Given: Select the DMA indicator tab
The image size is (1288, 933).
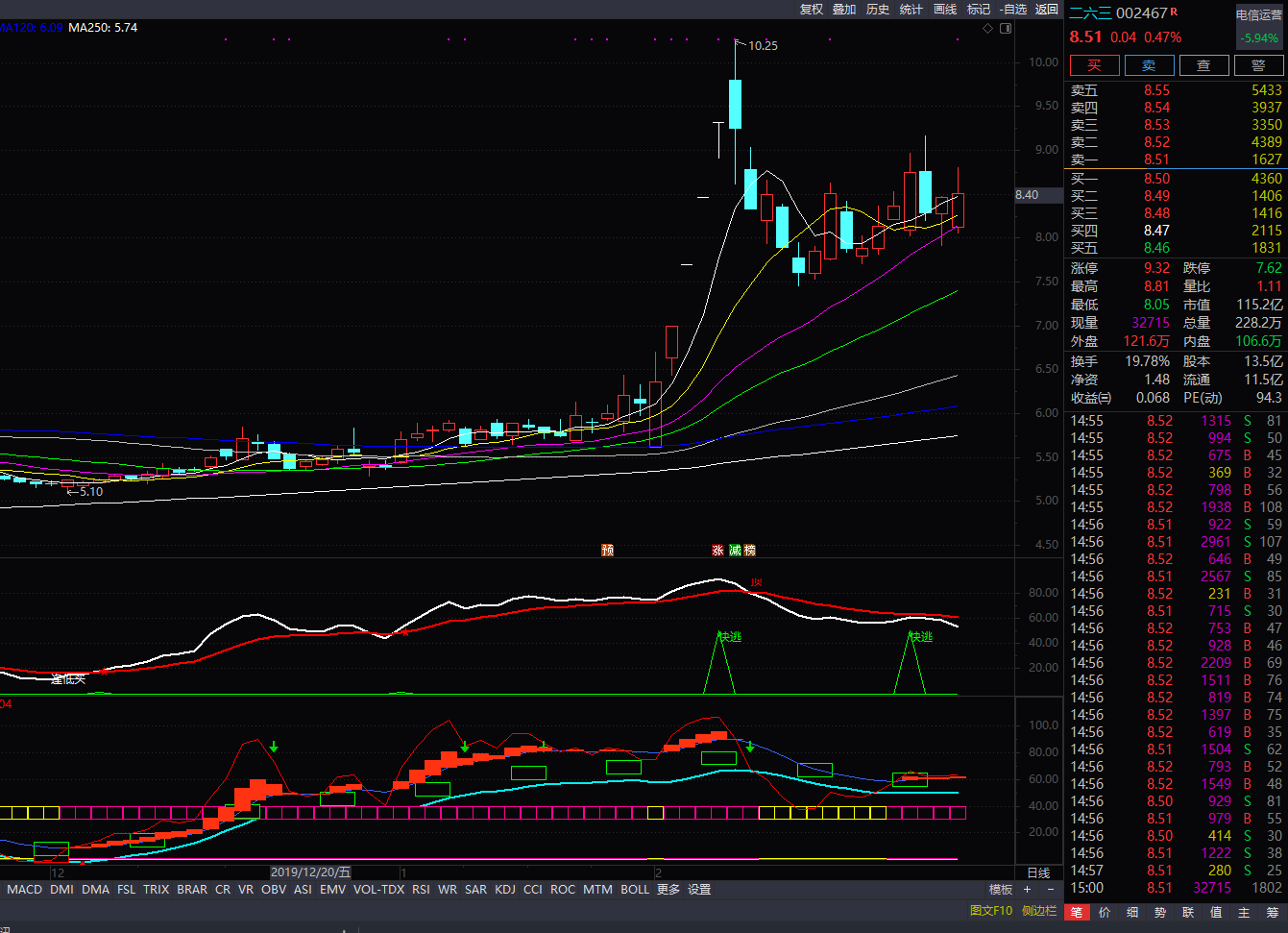Looking at the screenshot, I should [x=95, y=890].
